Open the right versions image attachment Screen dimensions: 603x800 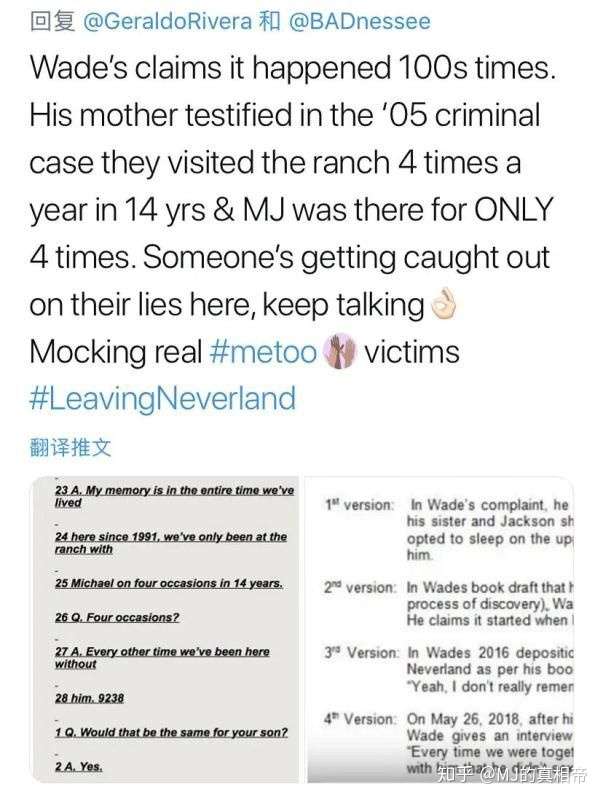coord(440,629)
